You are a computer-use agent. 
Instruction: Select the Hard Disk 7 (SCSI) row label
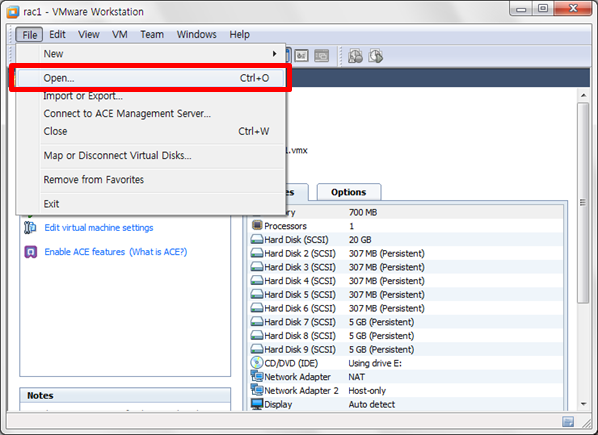tap(300, 322)
